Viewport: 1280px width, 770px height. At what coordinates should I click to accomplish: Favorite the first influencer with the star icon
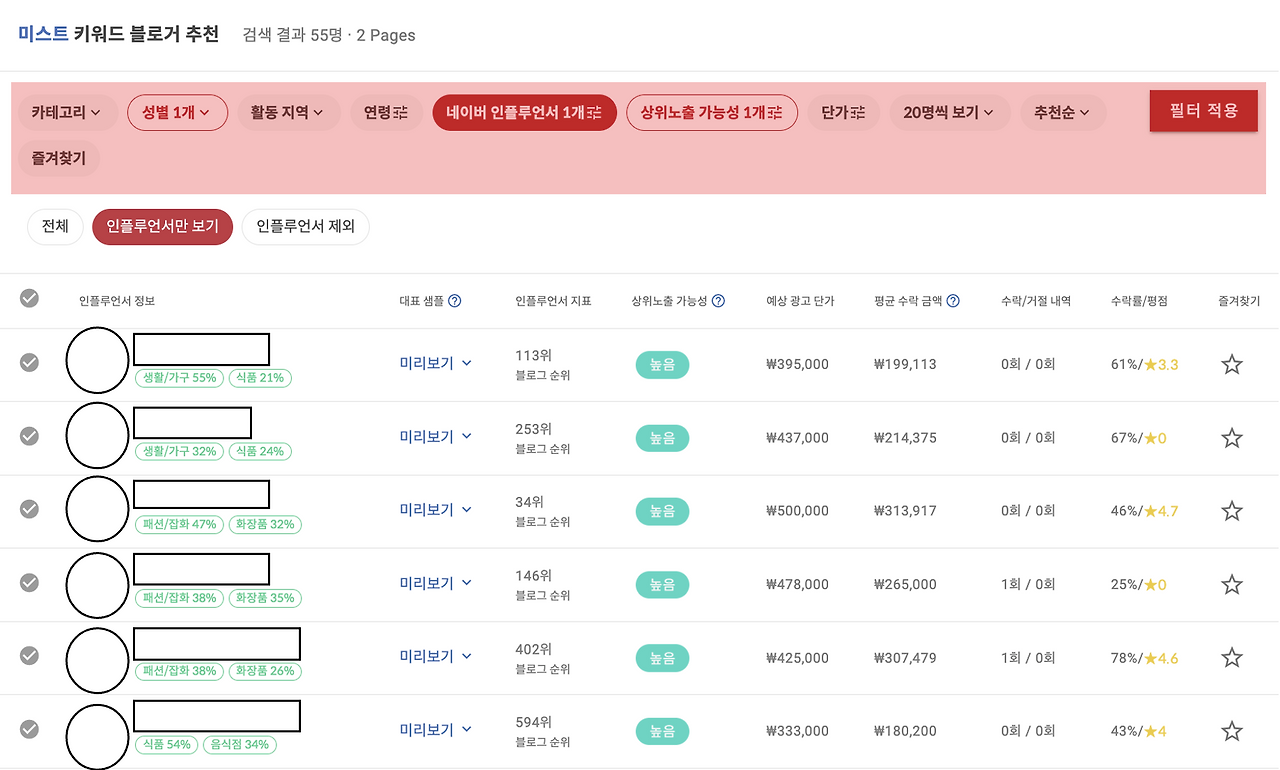1231,364
